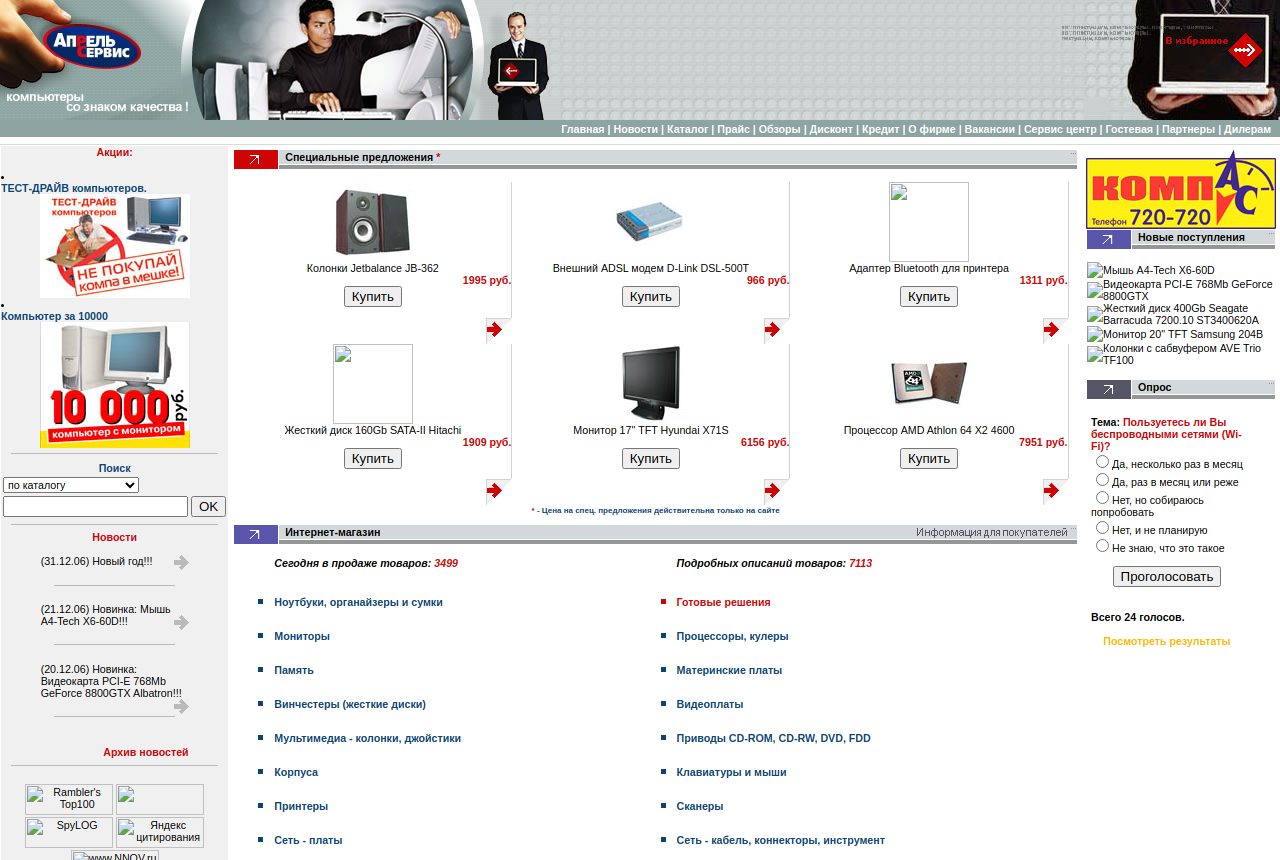This screenshot has height=860, width=1280.
Task: Open Вакансии in top navigation
Action: tap(990, 129)
